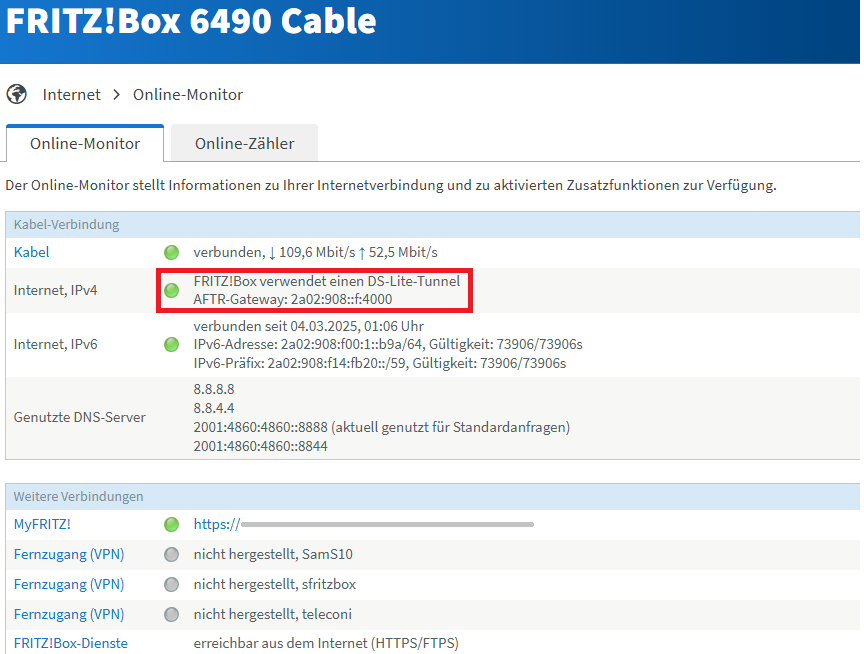864x654 pixels.
Task: Click 'nicht hergestellt, sfritzbox' status text
Action: click(x=274, y=584)
